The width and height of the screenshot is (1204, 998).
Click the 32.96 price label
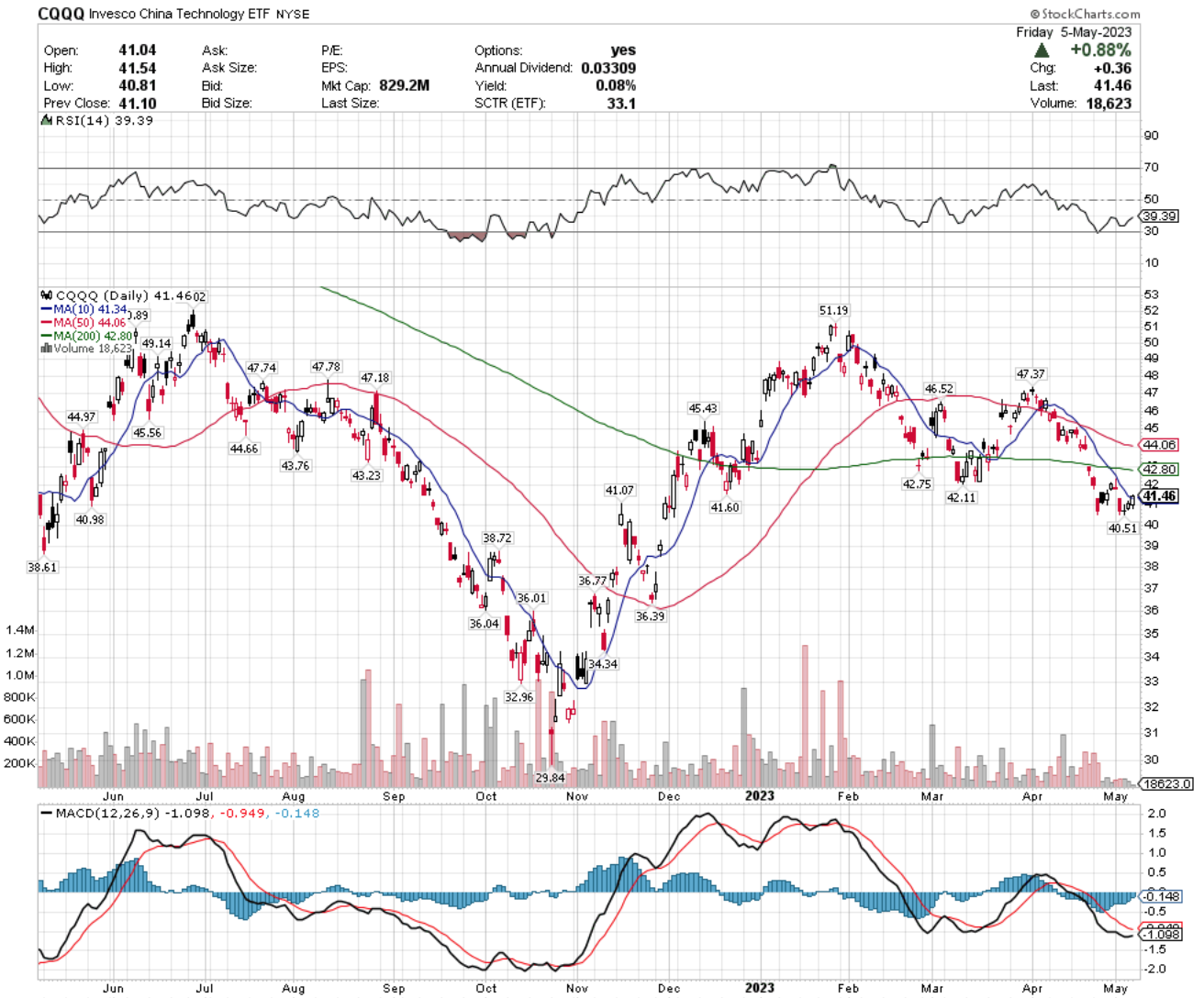518,697
